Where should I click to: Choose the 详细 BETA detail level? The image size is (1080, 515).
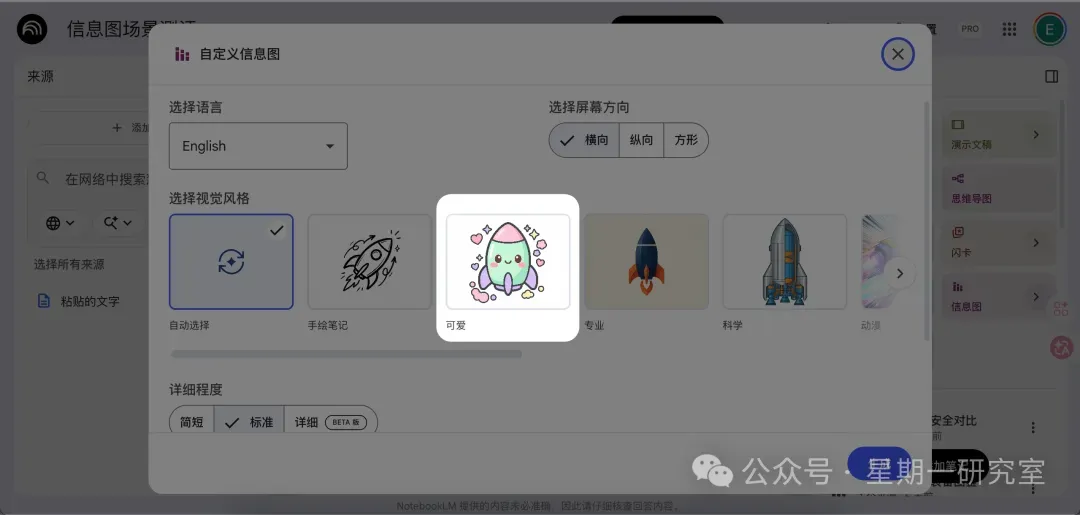tap(331, 422)
